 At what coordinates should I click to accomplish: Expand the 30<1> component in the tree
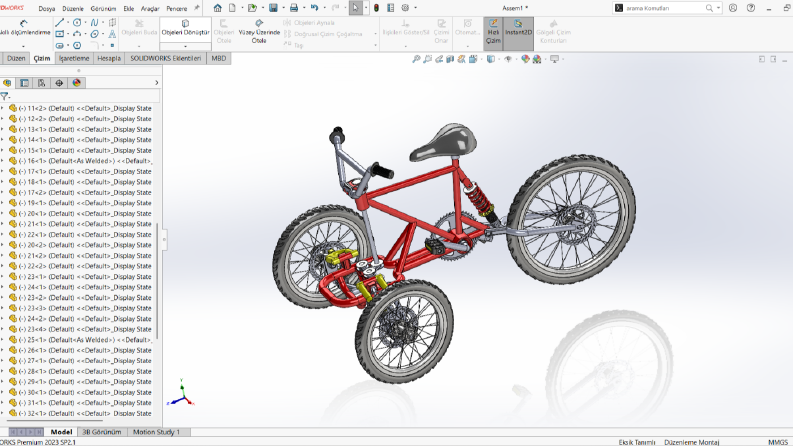[x=3, y=392]
